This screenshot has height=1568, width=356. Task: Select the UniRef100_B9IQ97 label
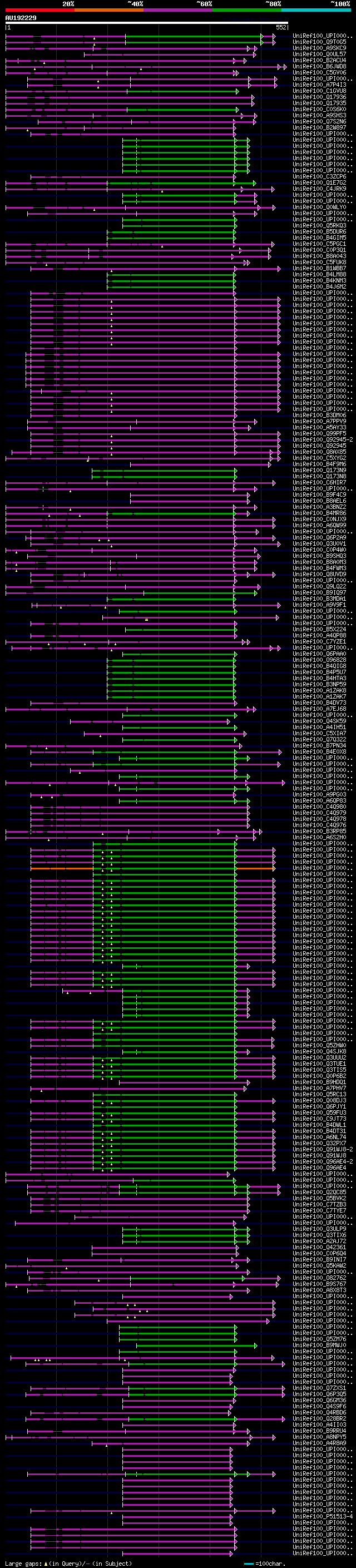[319, 592]
